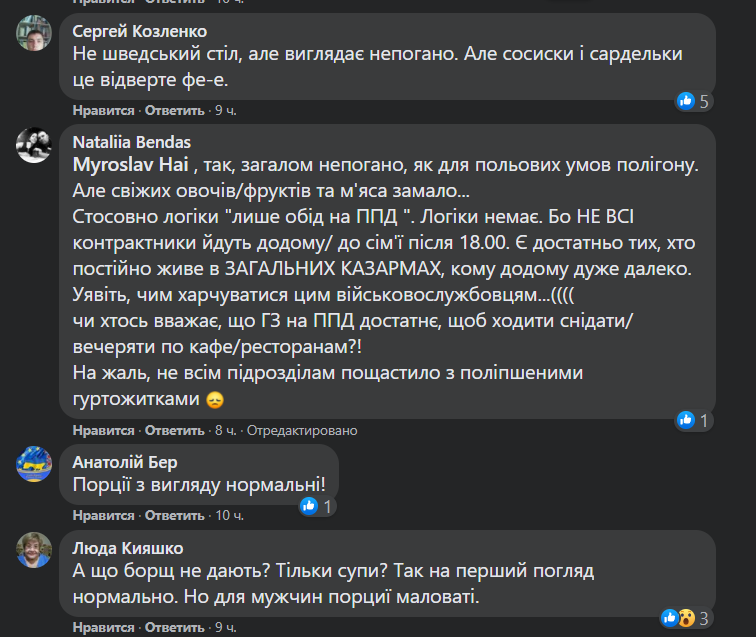The width and height of the screenshot is (756, 637).
Task: View like reactions on Сергей Козленко's comment
Action: (693, 101)
